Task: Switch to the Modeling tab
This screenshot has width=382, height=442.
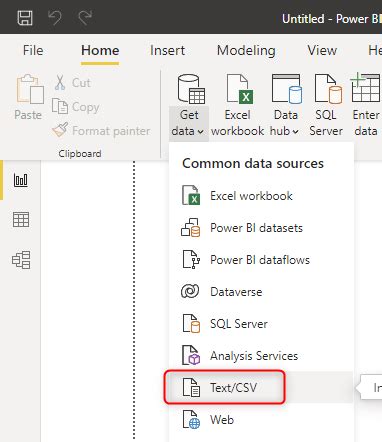Action: 246,50
